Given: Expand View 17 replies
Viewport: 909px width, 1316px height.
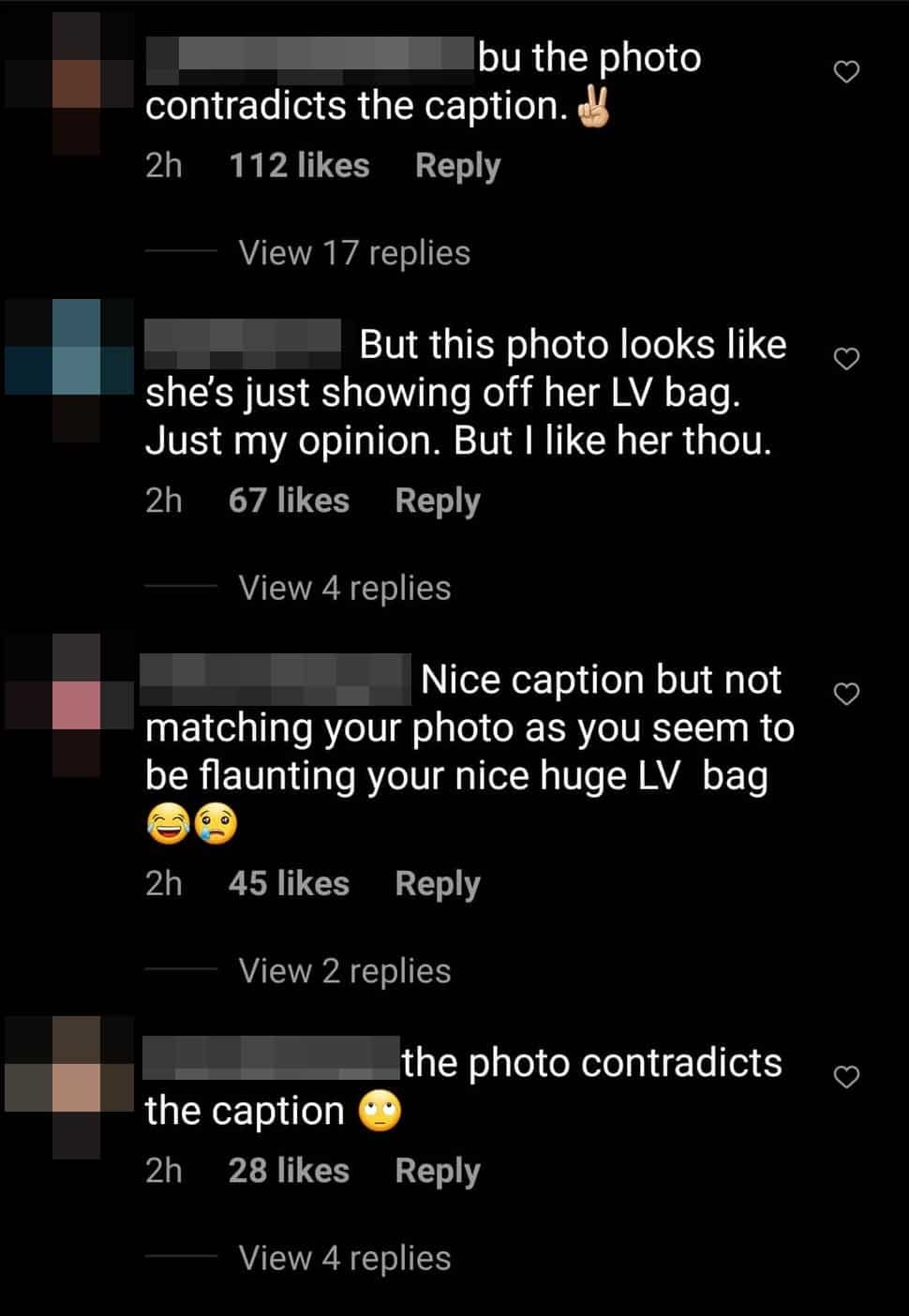Looking at the screenshot, I should 354,253.
